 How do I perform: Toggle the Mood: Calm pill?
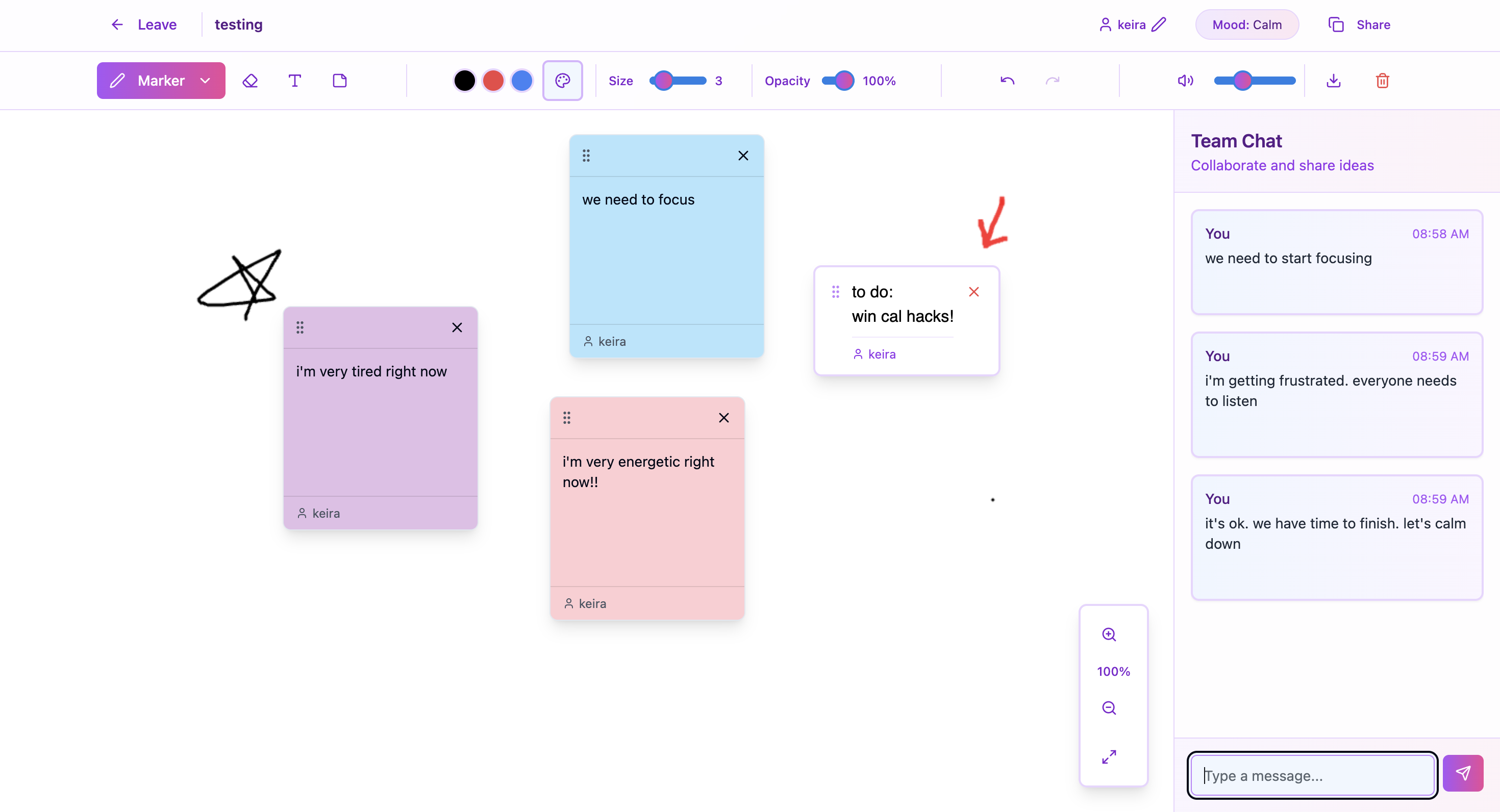(1247, 24)
